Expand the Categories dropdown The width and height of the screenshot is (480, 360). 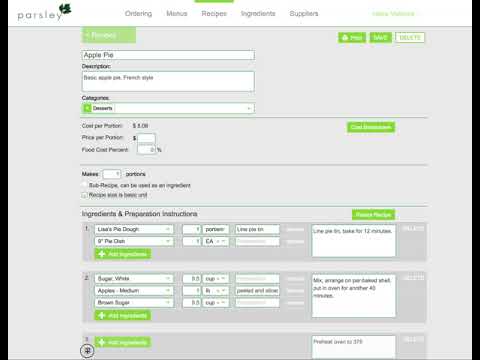[249, 108]
